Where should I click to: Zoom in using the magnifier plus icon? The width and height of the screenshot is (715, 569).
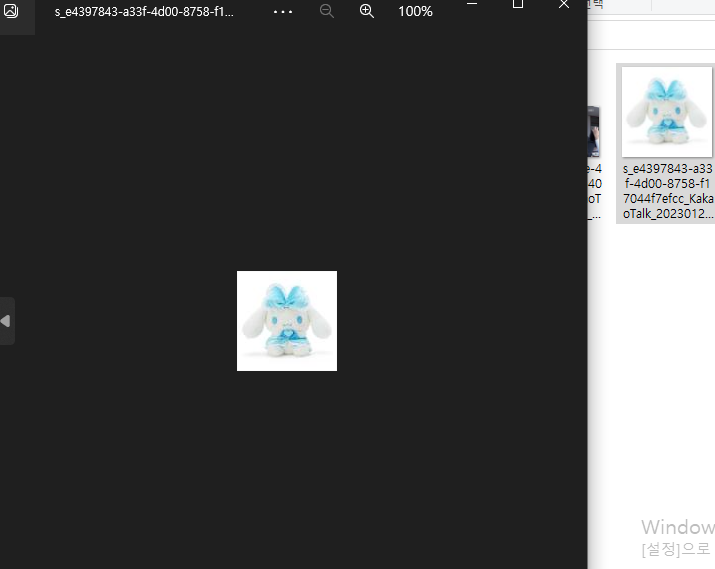(367, 11)
